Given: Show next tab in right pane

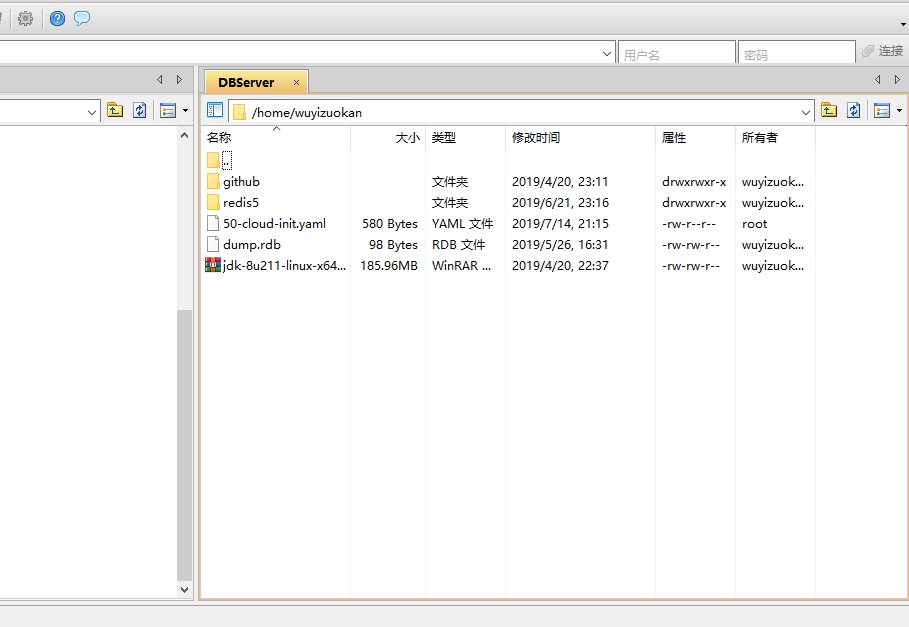Looking at the screenshot, I should pos(897,79).
